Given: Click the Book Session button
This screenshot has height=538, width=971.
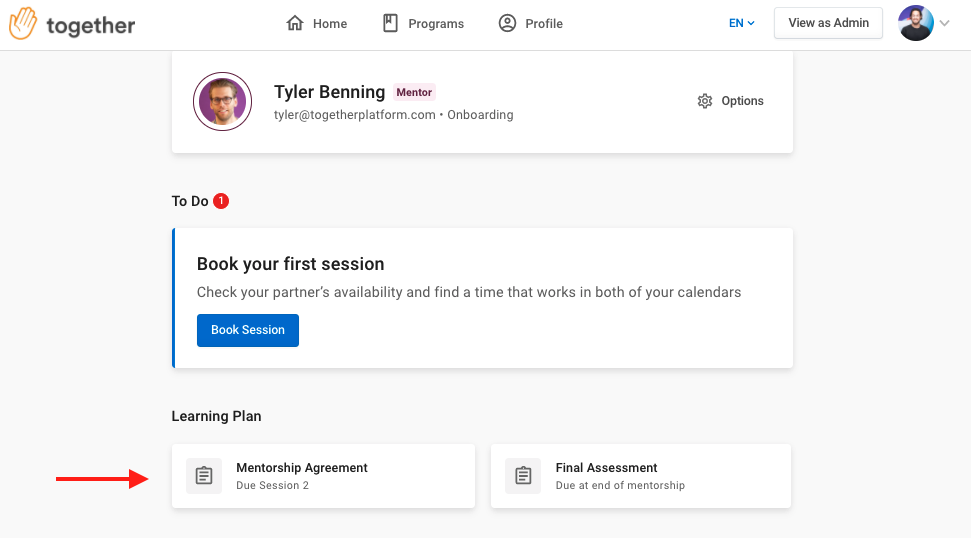Looking at the screenshot, I should click(x=248, y=330).
